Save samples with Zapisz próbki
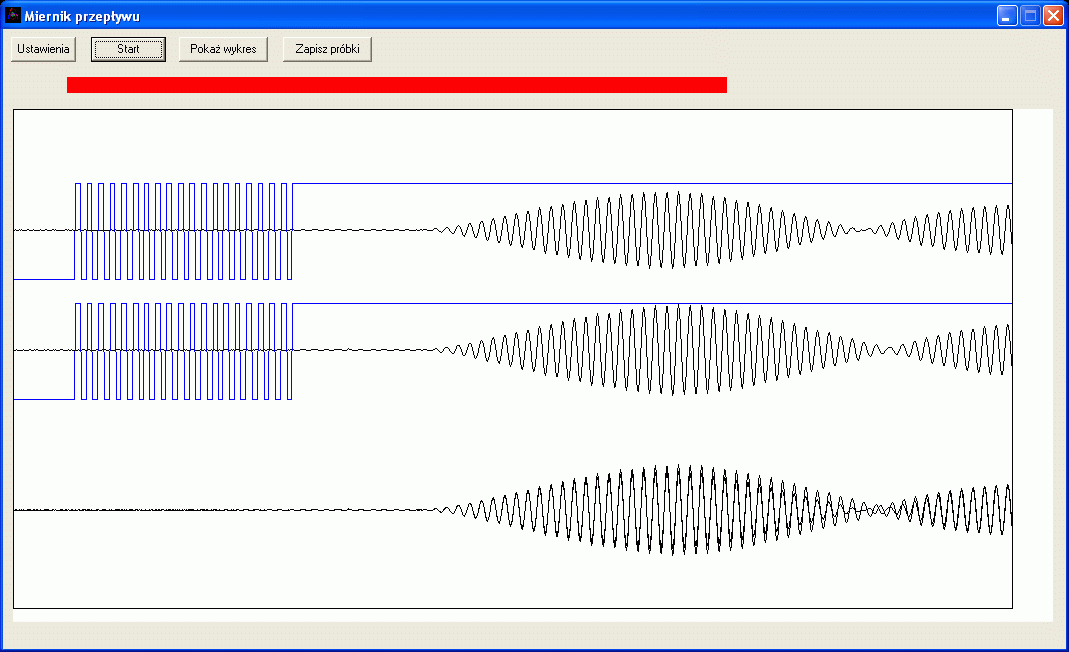Viewport: 1069px width, 652px height. [327, 49]
